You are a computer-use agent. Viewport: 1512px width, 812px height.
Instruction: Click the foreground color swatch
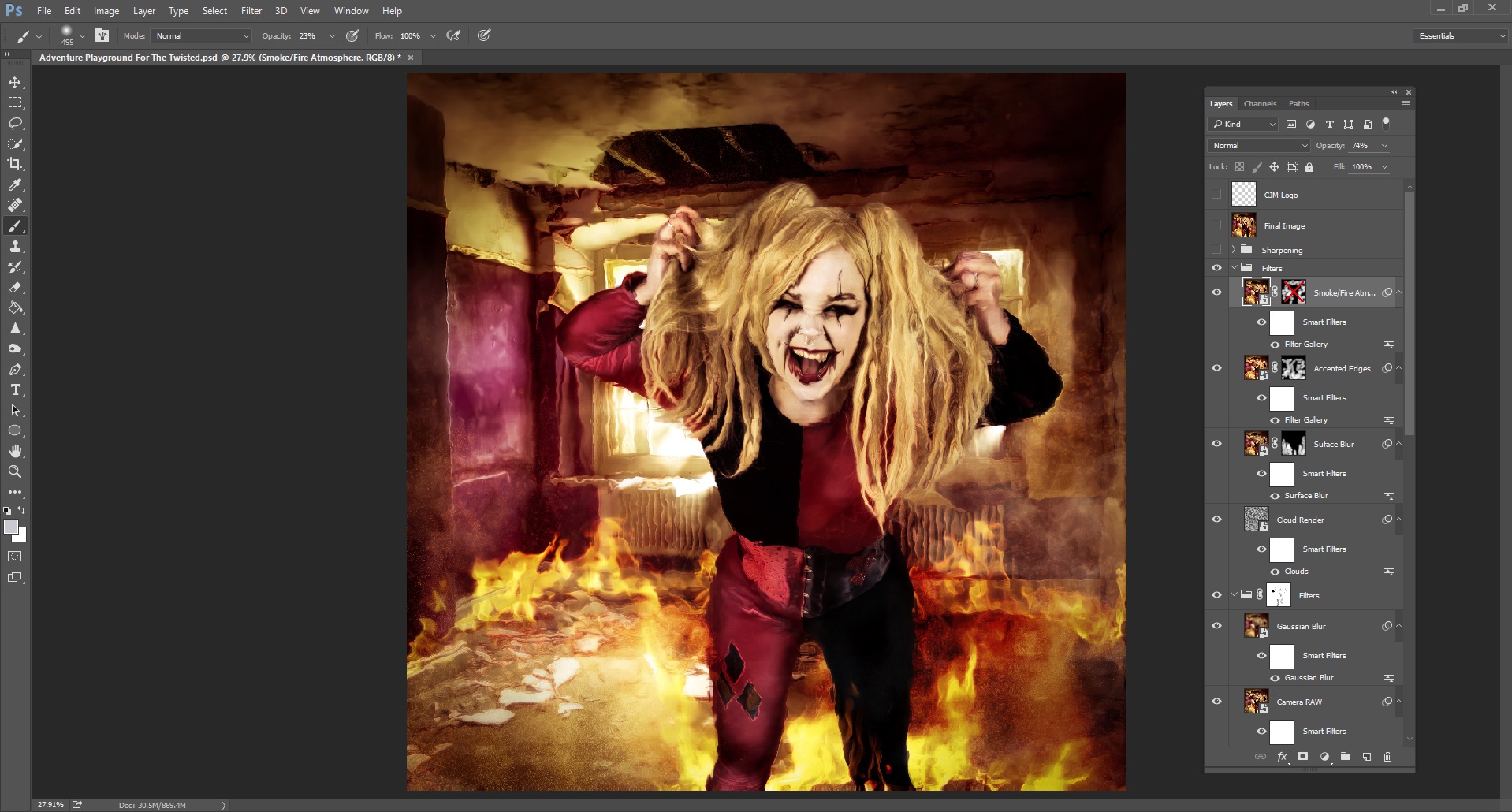click(x=10, y=527)
